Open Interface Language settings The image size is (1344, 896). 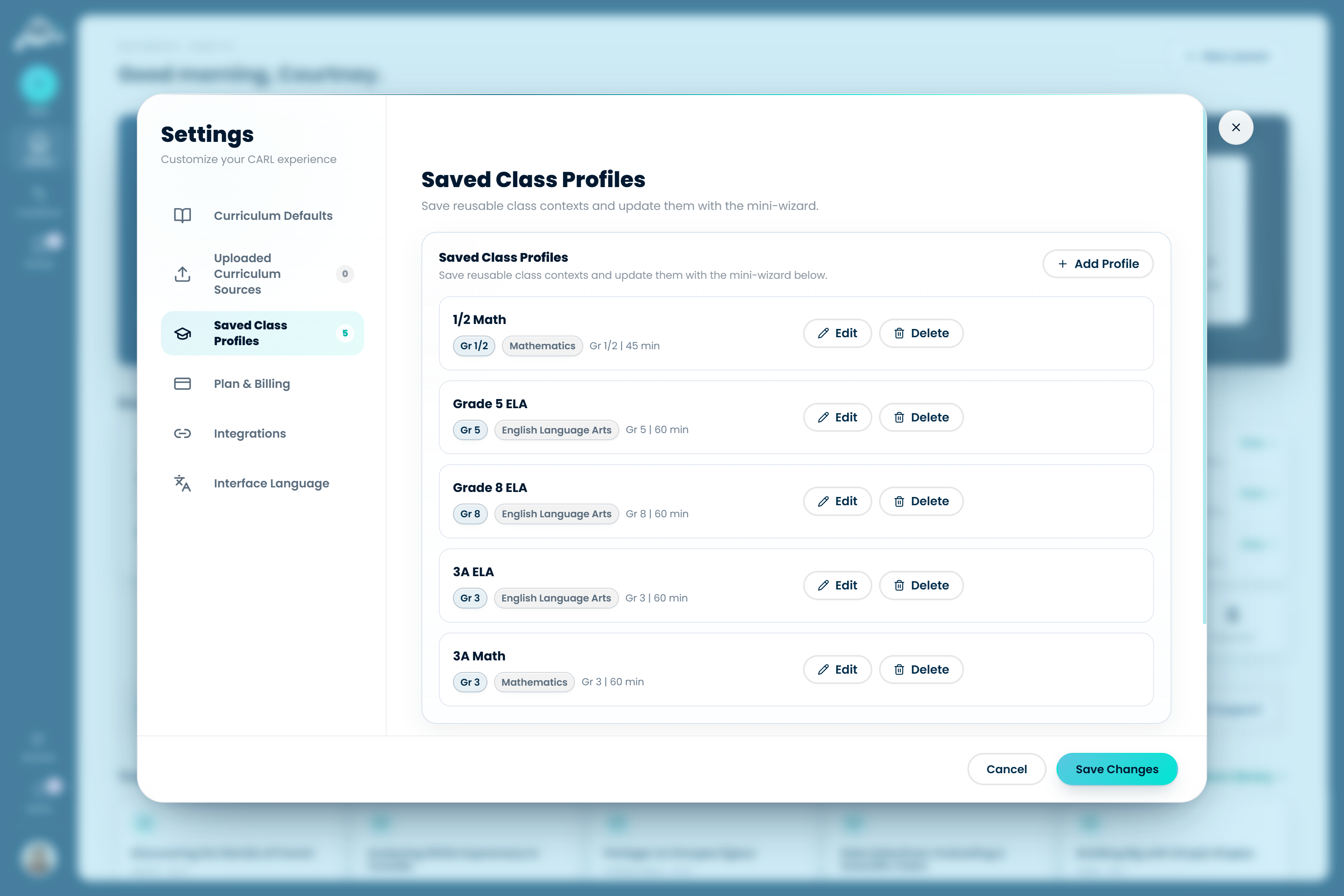click(262, 483)
